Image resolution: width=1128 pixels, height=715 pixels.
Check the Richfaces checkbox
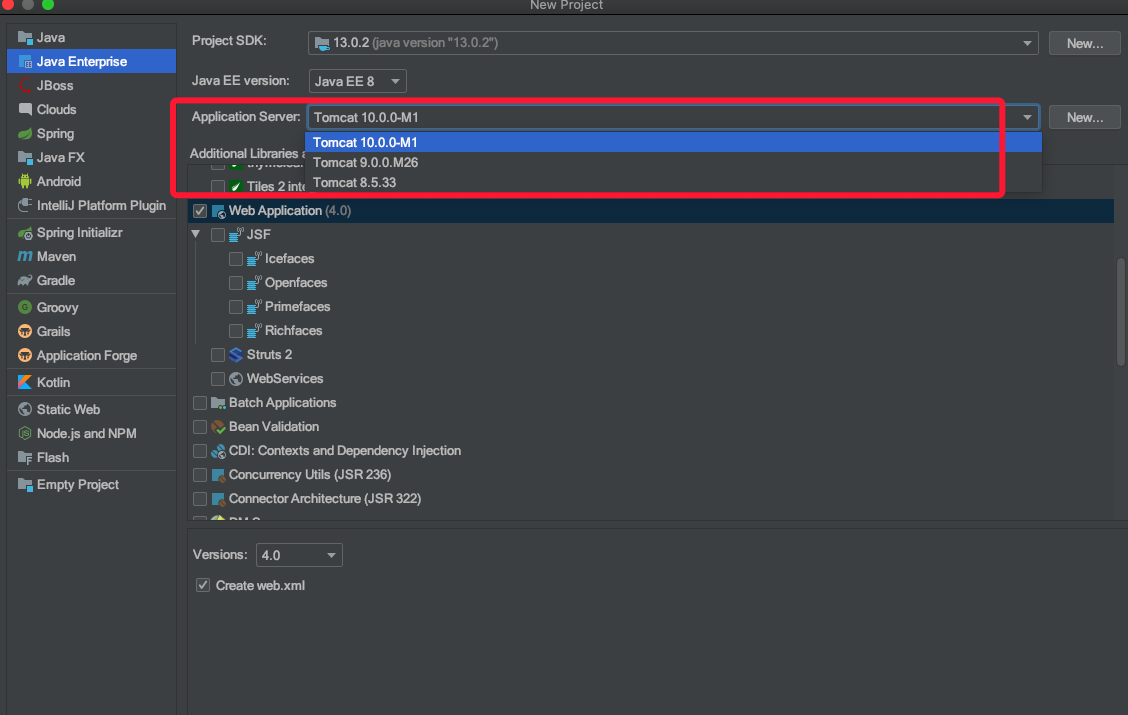[236, 331]
